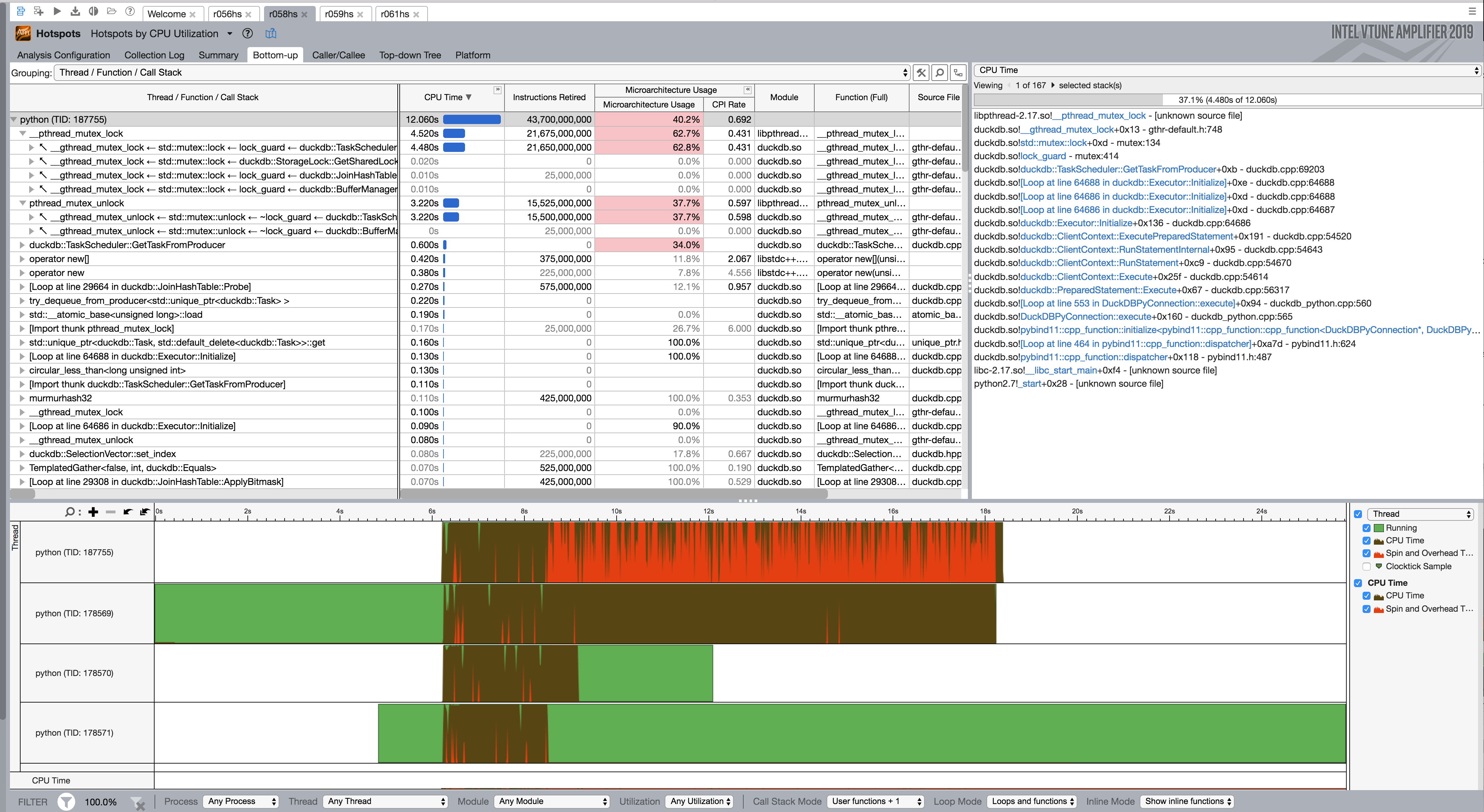Click the duckdb::TaskScheduler::GetTaskFromProducer stack link
Image resolution: width=1484 pixels, height=812 pixels.
point(1117,169)
